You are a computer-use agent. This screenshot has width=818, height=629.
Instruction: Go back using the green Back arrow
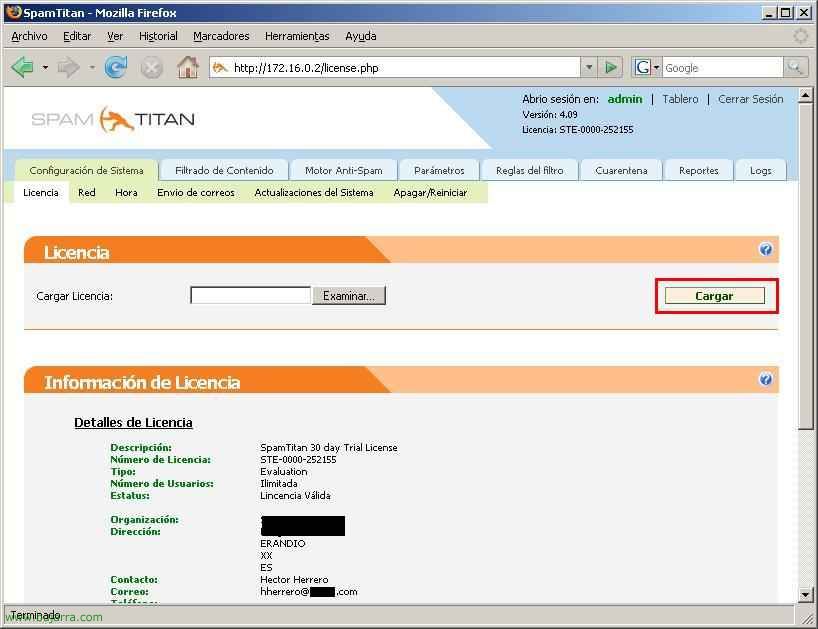click(22, 67)
